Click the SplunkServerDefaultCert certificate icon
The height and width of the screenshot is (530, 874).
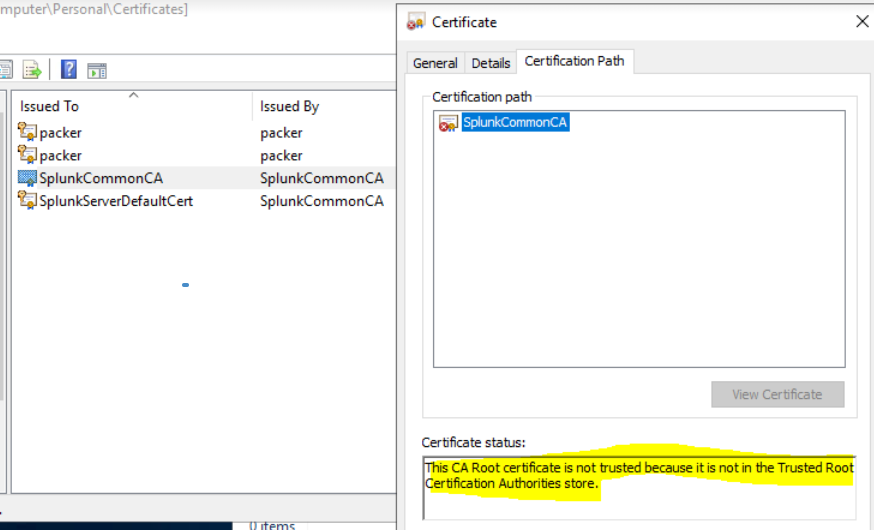click(27, 201)
